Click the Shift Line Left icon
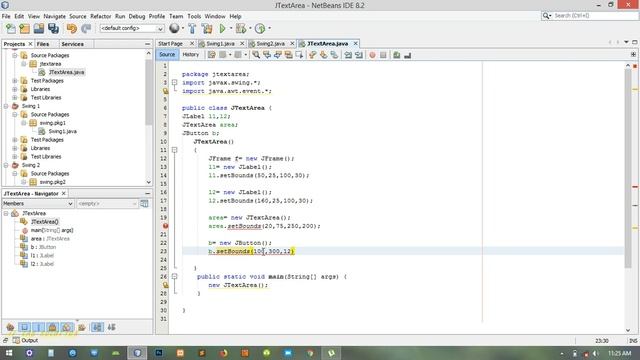Image resolution: width=640 pixels, height=360 pixels. (x=348, y=55)
